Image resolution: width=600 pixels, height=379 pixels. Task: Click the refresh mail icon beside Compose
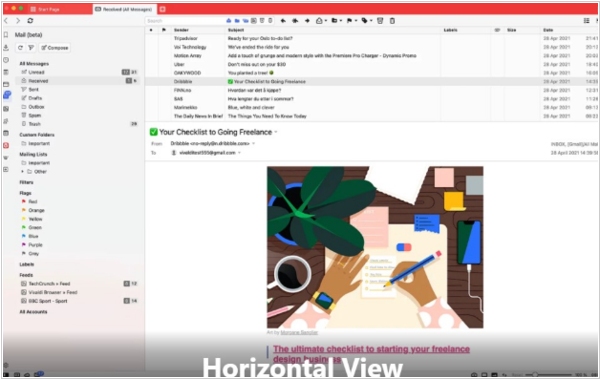(x=20, y=47)
